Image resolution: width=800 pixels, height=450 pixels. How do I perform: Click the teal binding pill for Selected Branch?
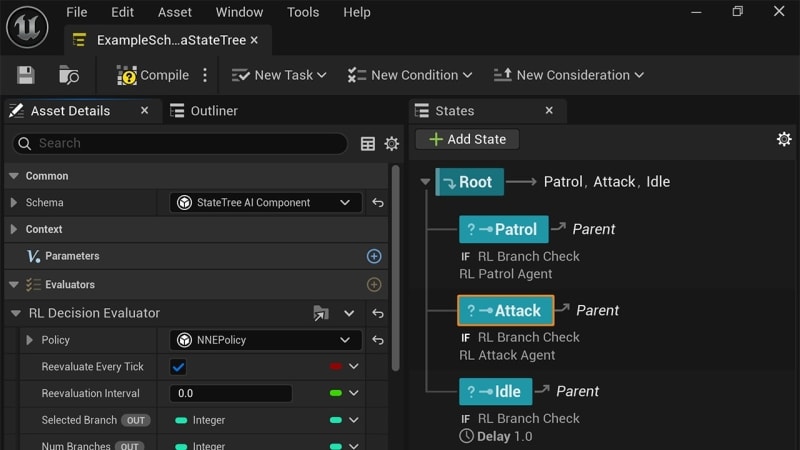coord(335,420)
